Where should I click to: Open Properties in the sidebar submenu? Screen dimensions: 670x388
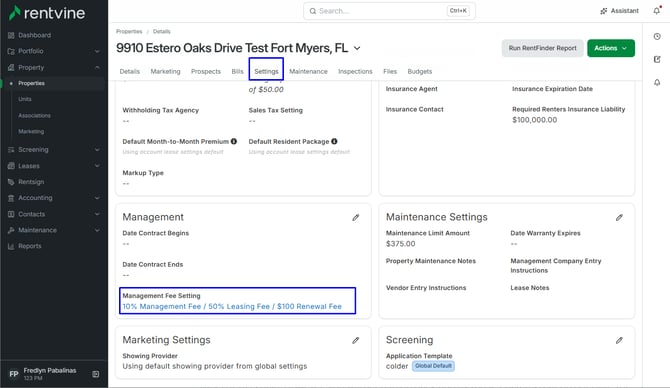[x=31, y=83]
